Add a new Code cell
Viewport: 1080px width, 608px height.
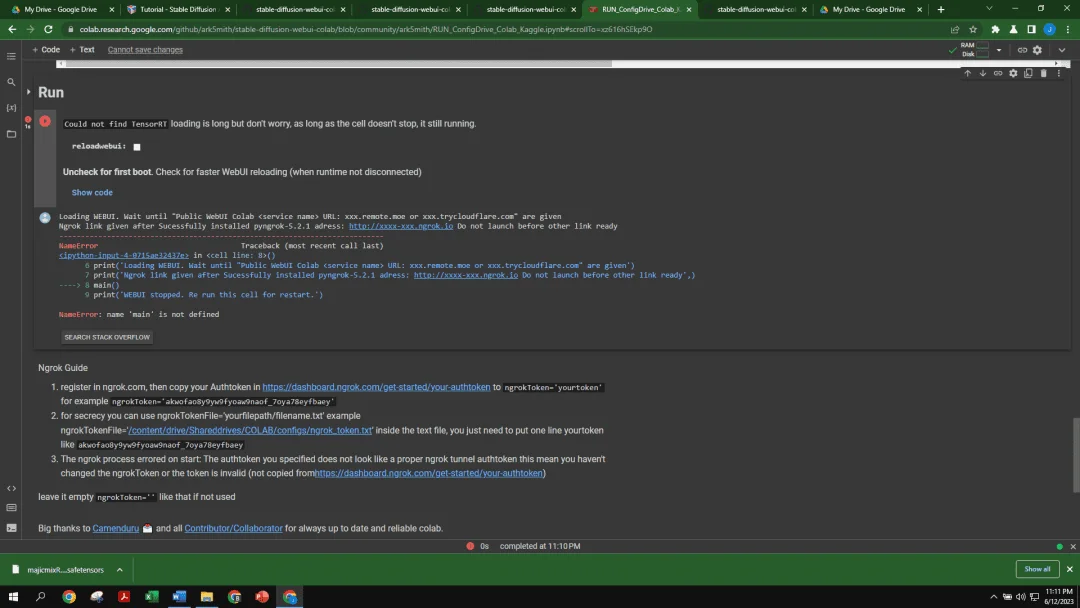(x=45, y=50)
